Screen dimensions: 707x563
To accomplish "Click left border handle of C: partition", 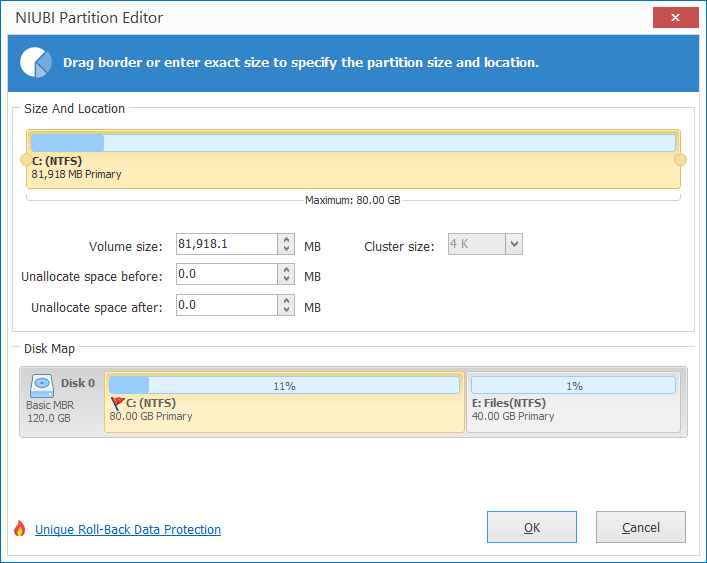I will click(26, 160).
